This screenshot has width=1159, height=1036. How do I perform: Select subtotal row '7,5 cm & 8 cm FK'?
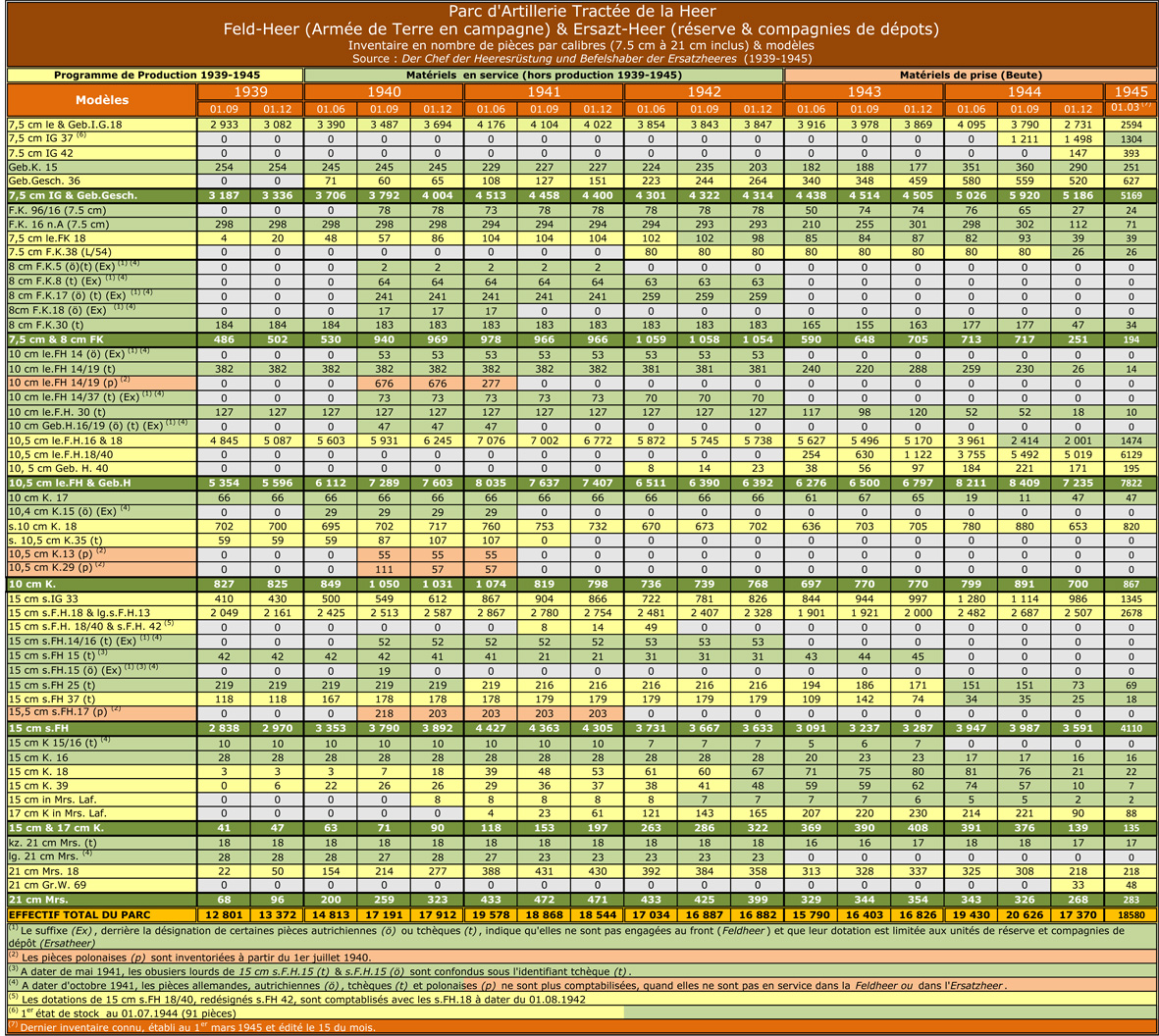[x=102, y=339]
